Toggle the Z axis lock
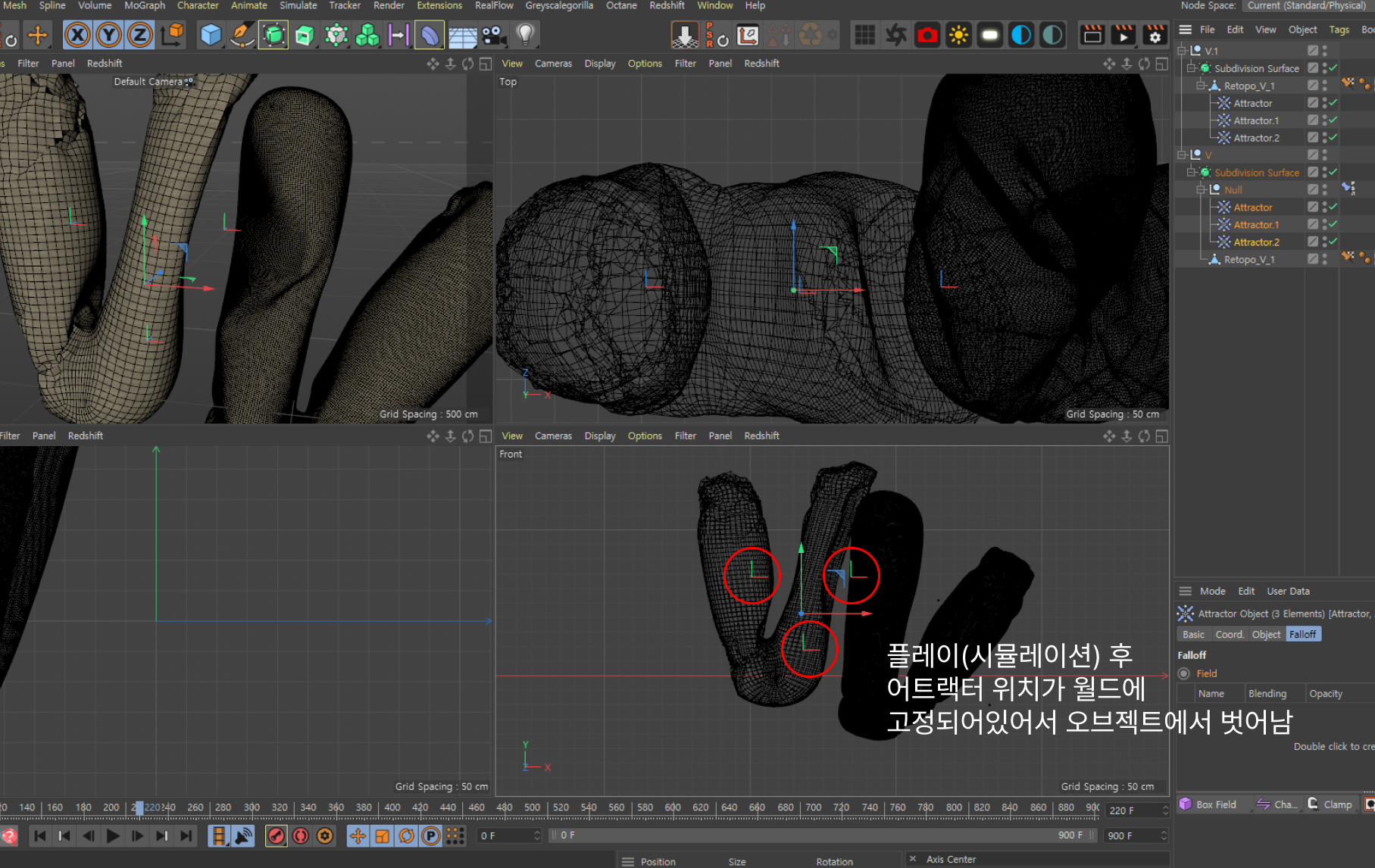The width and height of the screenshot is (1375, 868). [x=140, y=35]
